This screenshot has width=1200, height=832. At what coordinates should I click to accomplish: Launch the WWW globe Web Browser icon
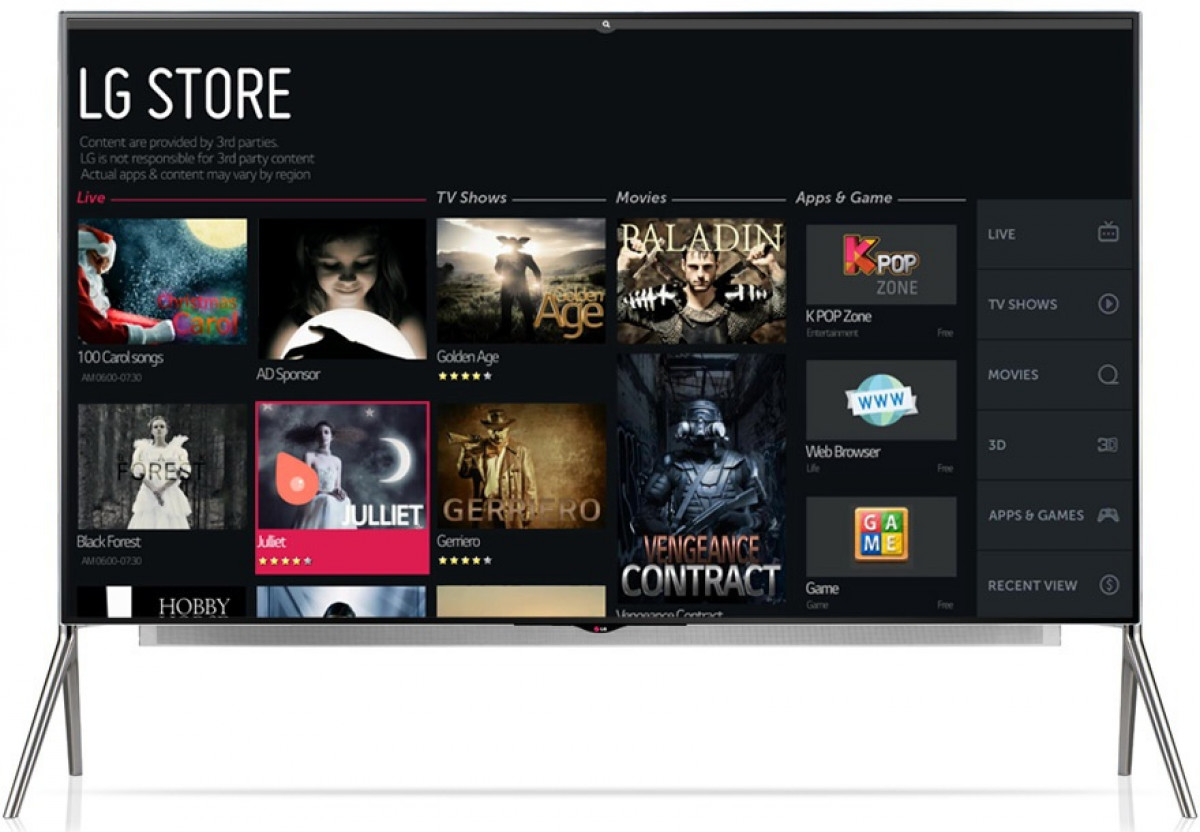(881, 400)
